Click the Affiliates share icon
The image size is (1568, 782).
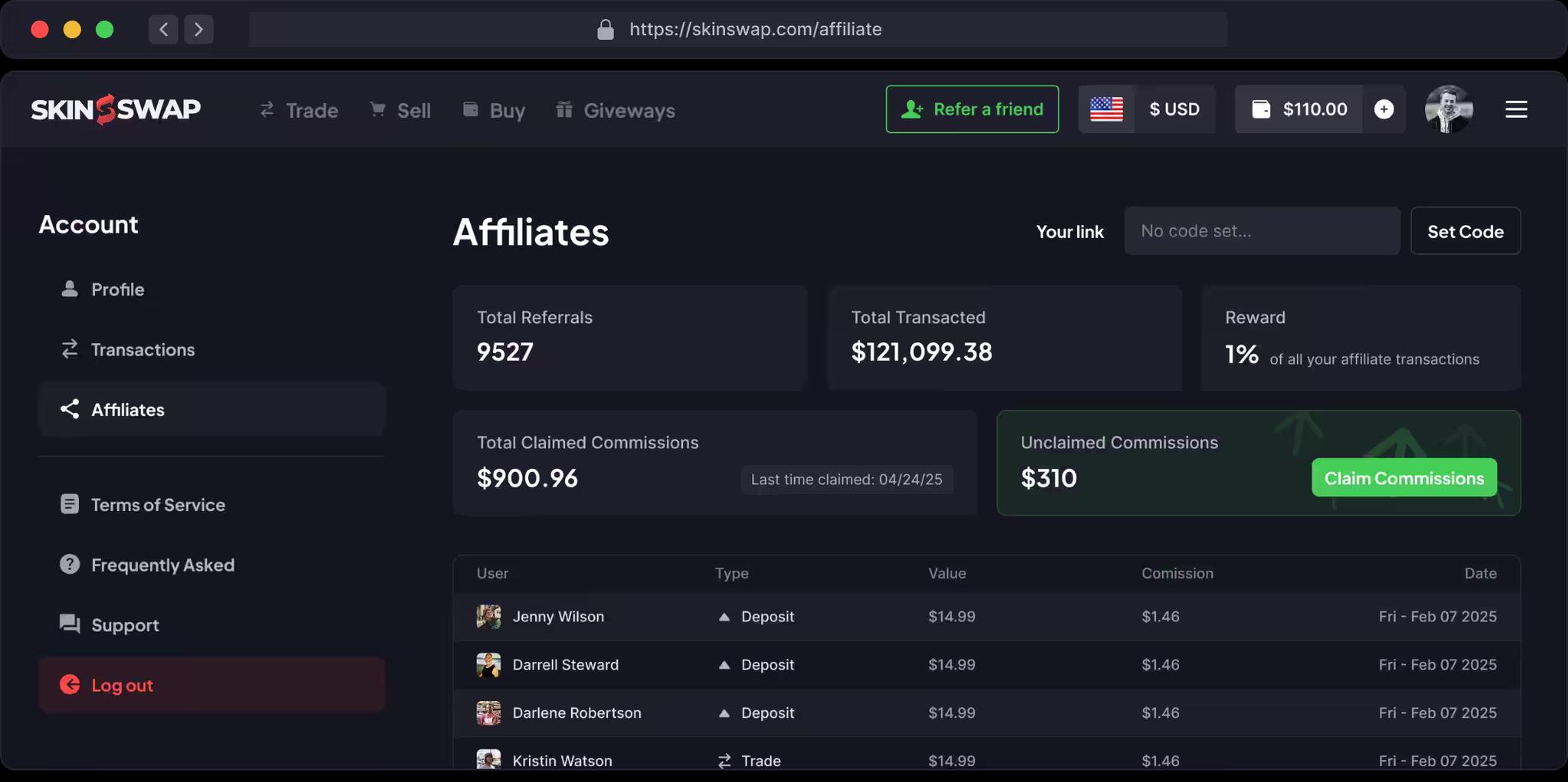tap(70, 409)
